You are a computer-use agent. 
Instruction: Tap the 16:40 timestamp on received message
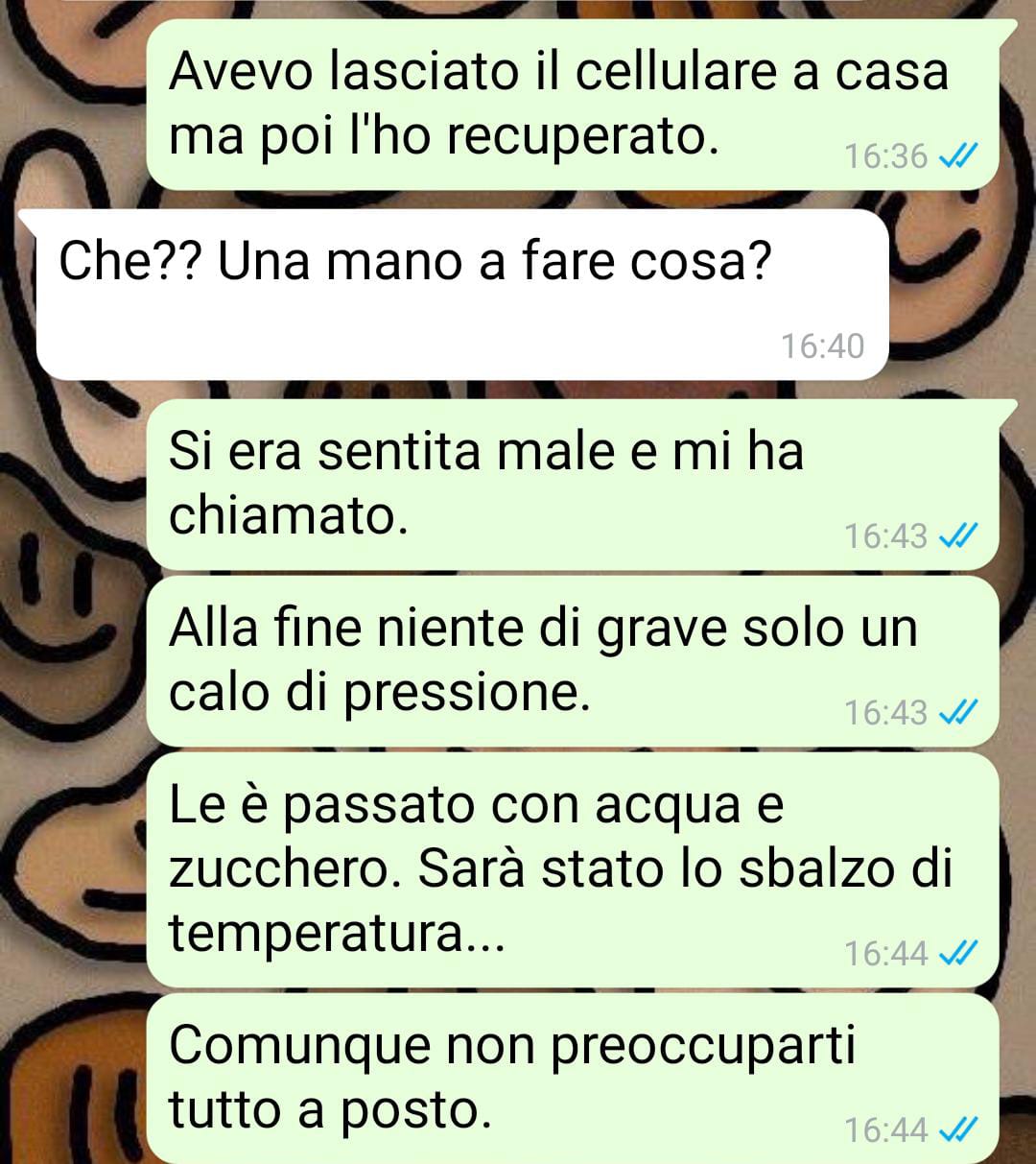822,345
